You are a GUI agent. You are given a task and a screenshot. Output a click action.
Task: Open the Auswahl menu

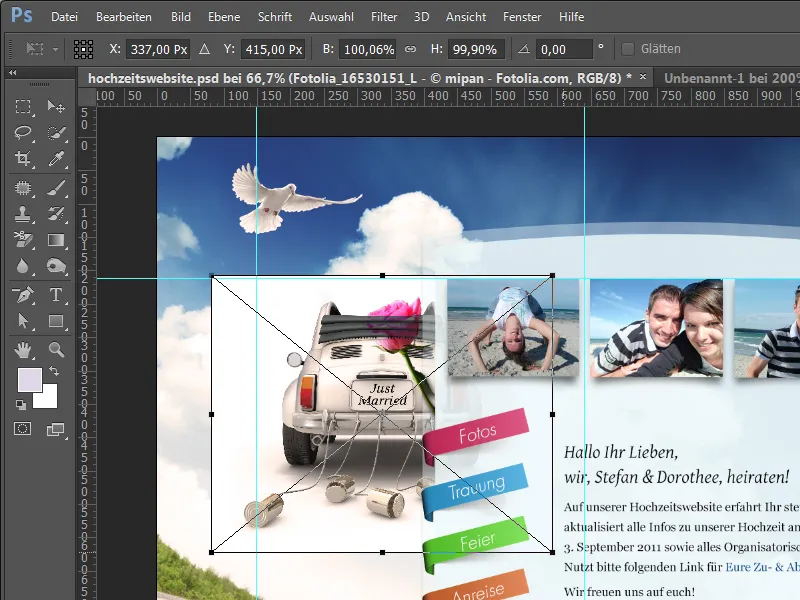click(x=331, y=17)
